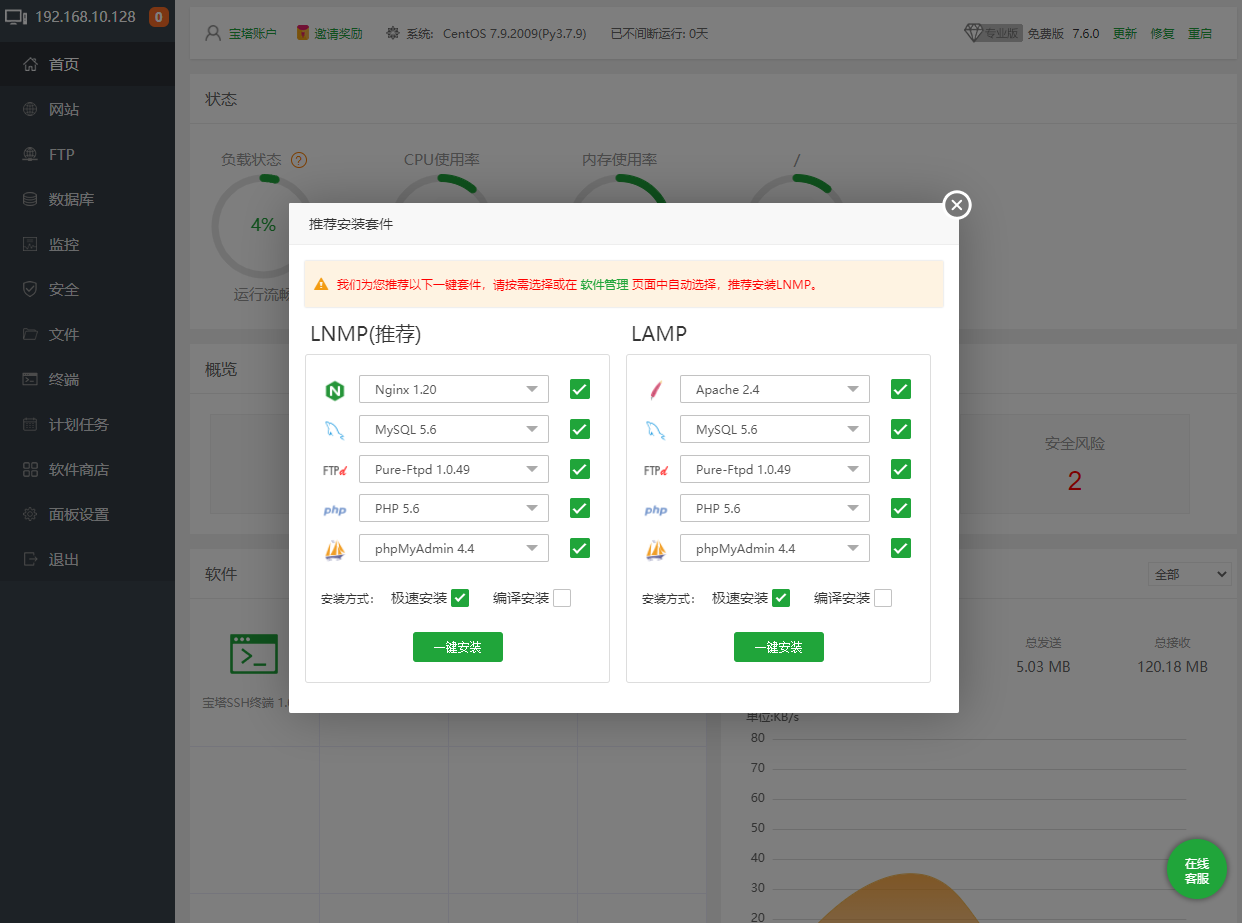Open the 软件管理 link in the warning

point(604,284)
